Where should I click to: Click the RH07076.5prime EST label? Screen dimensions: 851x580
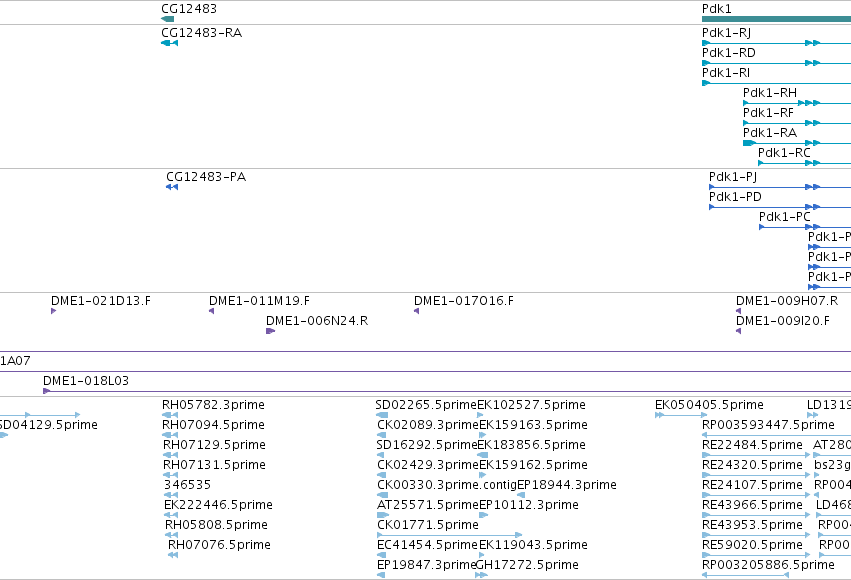219,545
